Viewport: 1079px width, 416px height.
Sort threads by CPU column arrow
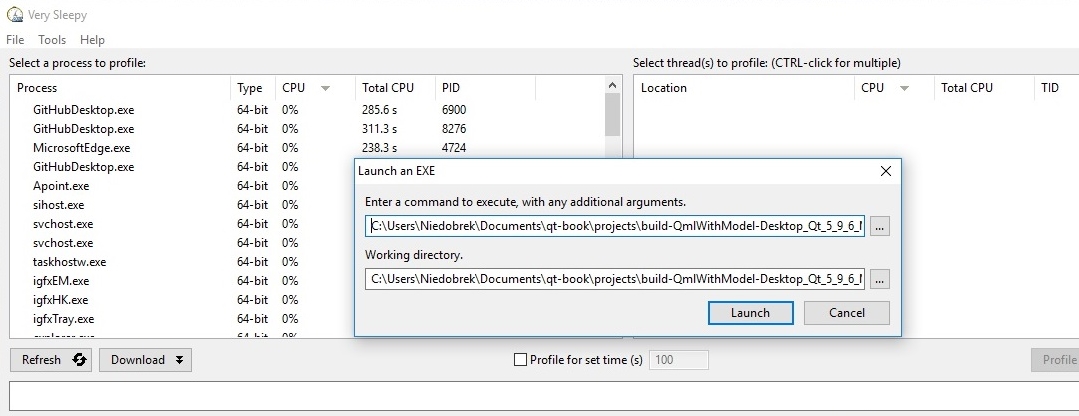pyautogui.click(x=905, y=89)
